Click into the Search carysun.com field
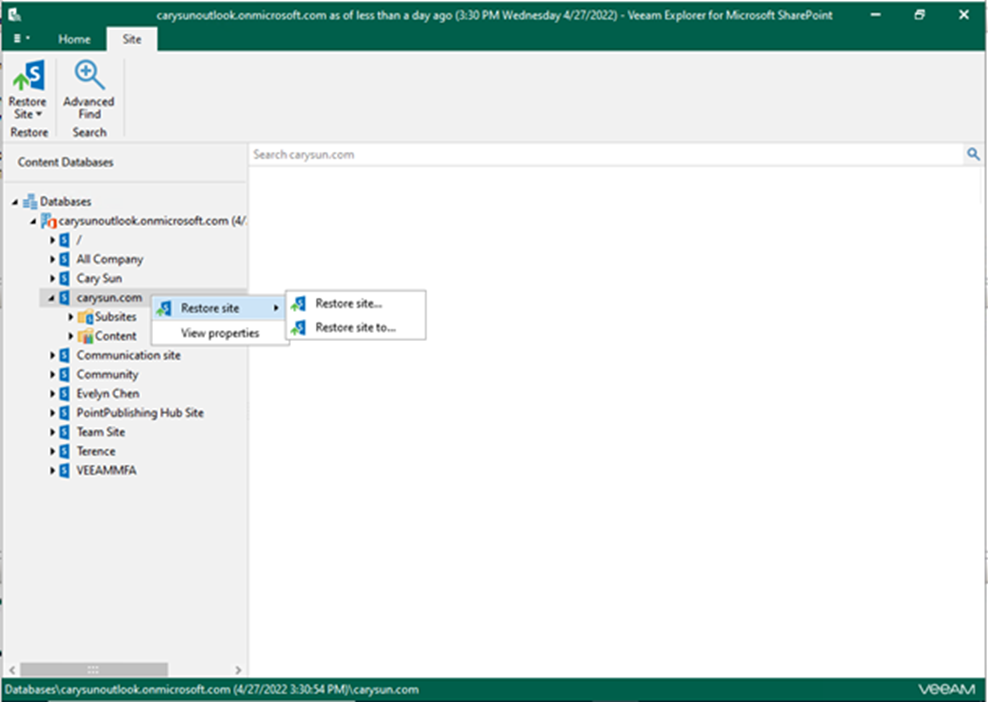 click(606, 154)
